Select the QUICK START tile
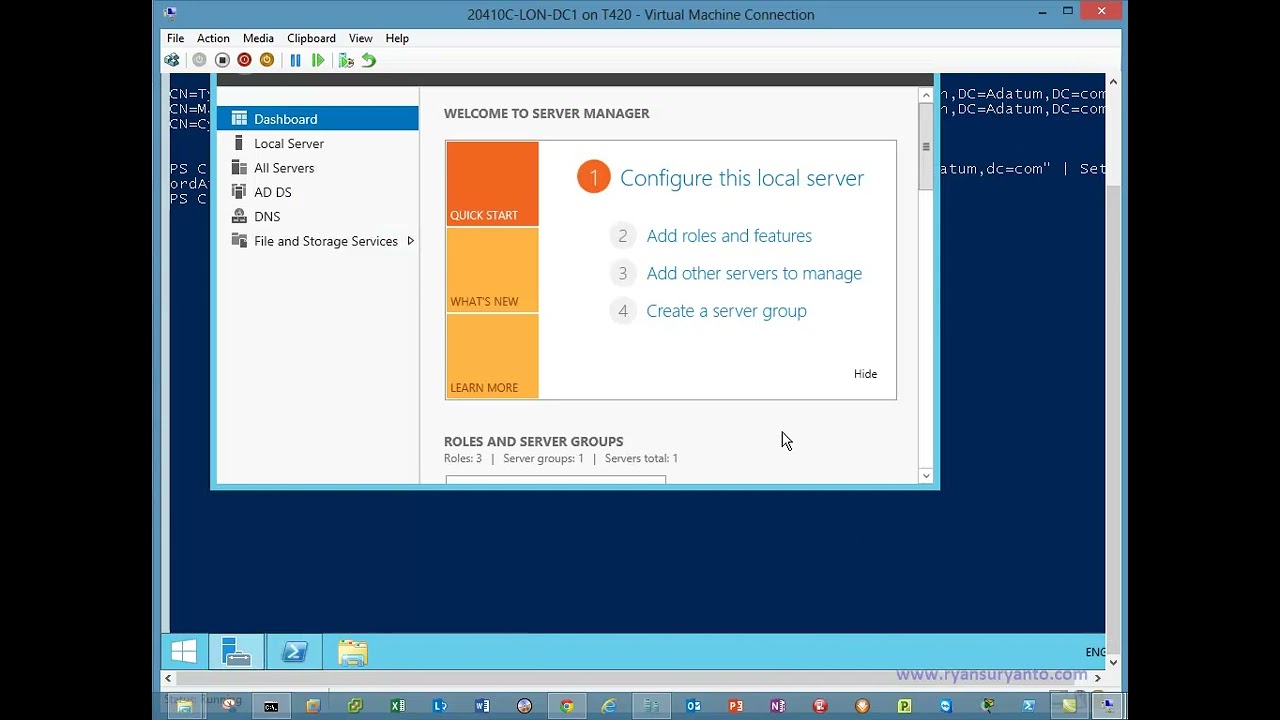 point(492,183)
